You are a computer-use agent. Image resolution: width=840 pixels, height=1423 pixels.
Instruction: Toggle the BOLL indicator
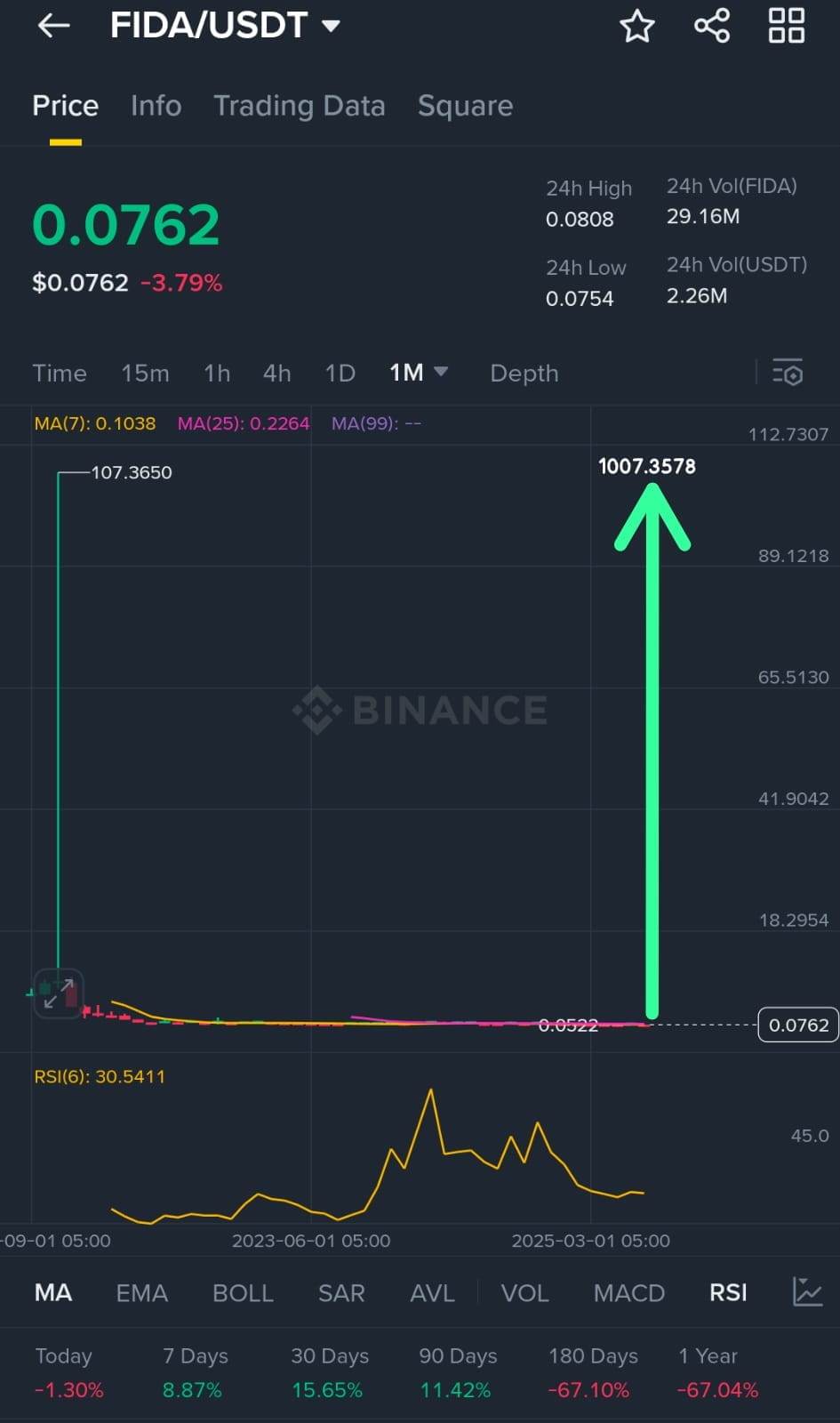pos(243,1292)
